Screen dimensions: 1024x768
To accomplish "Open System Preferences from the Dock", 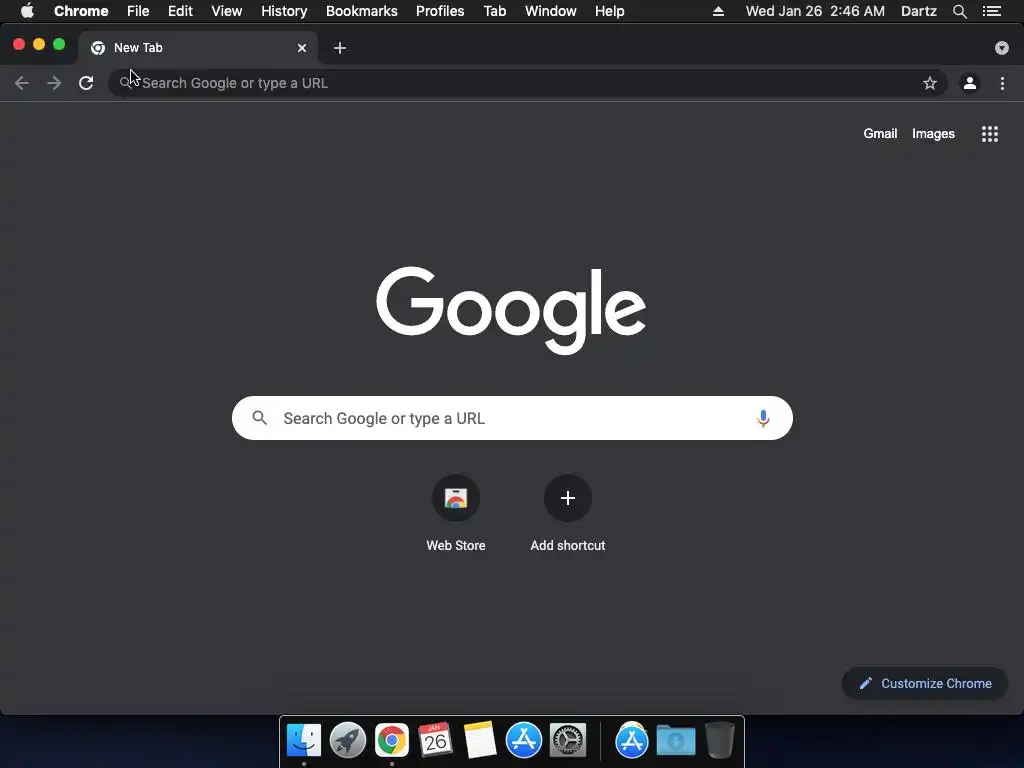I will tap(568, 740).
